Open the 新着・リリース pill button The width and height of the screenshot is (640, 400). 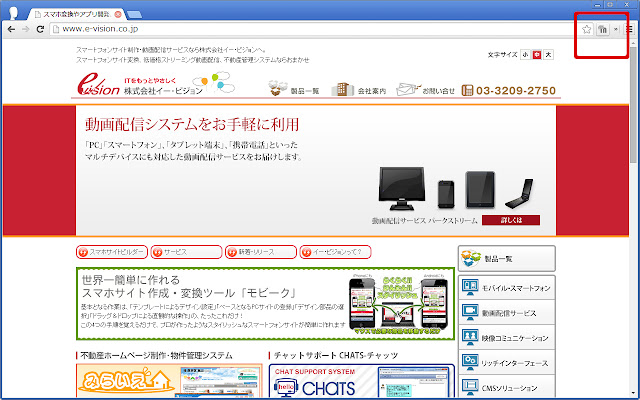pyautogui.click(x=261, y=252)
